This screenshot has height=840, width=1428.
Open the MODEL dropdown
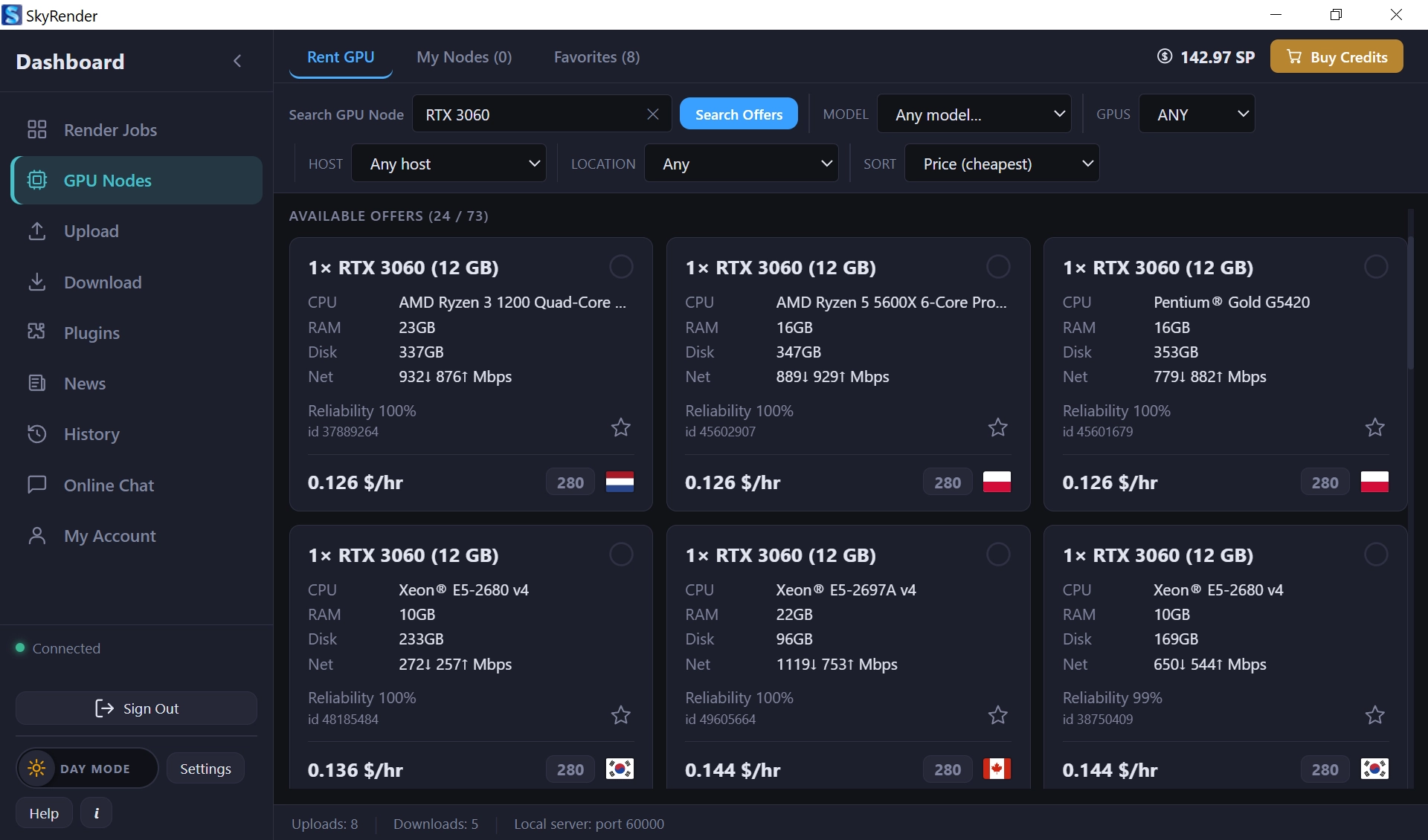pyautogui.click(x=974, y=114)
